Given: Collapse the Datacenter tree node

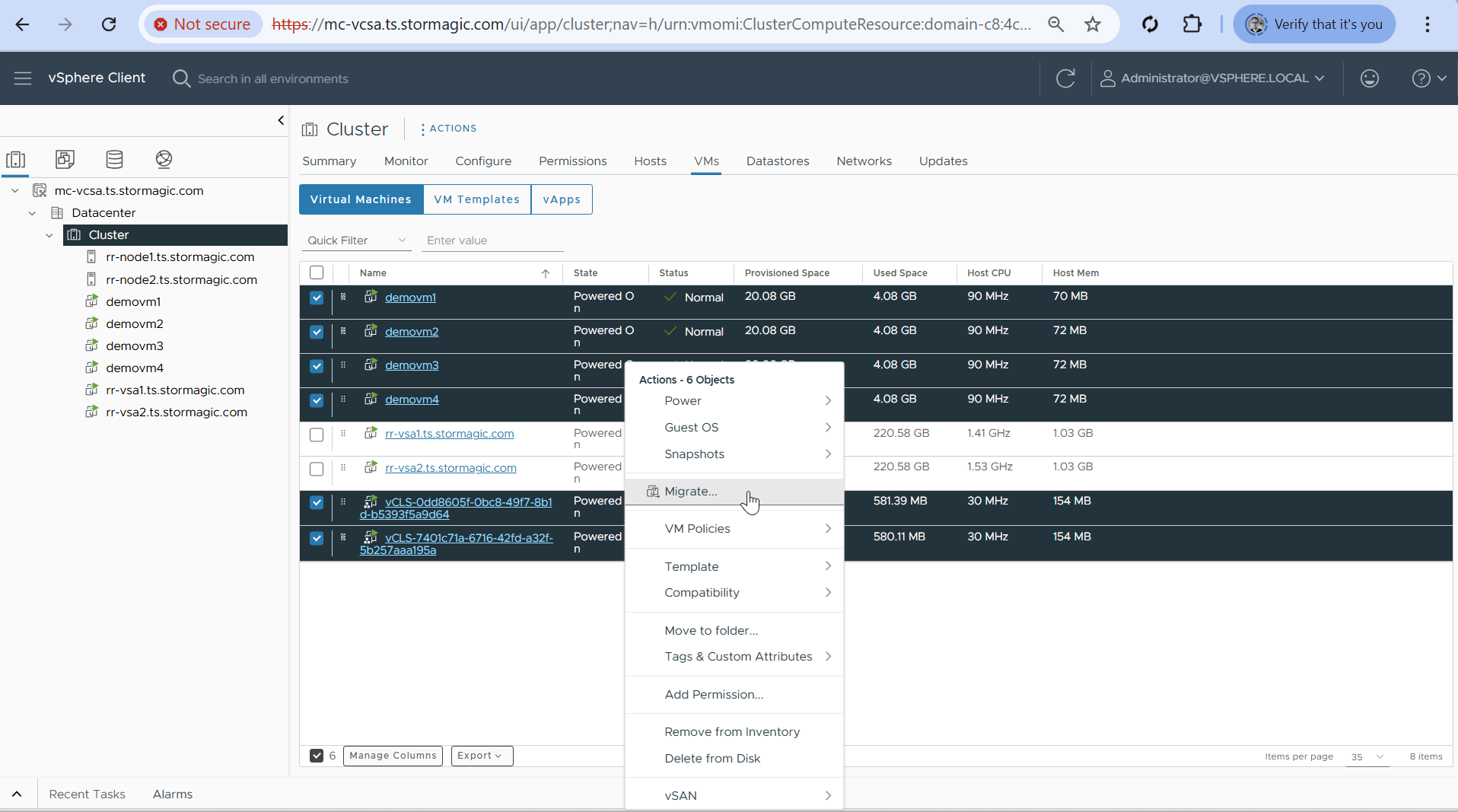Looking at the screenshot, I should (x=32, y=213).
